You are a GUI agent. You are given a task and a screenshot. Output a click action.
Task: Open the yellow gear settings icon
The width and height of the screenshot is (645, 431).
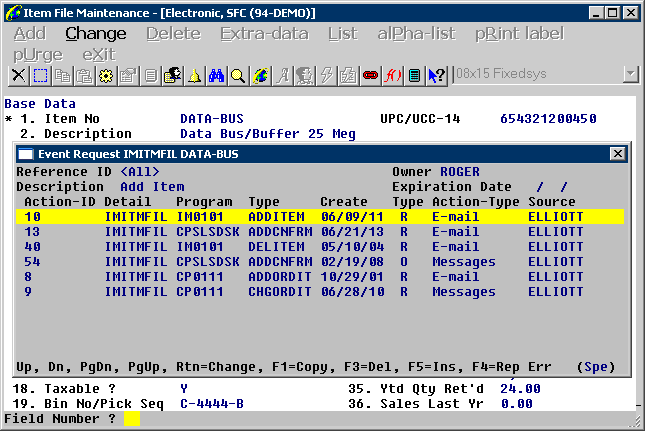[x=106, y=76]
